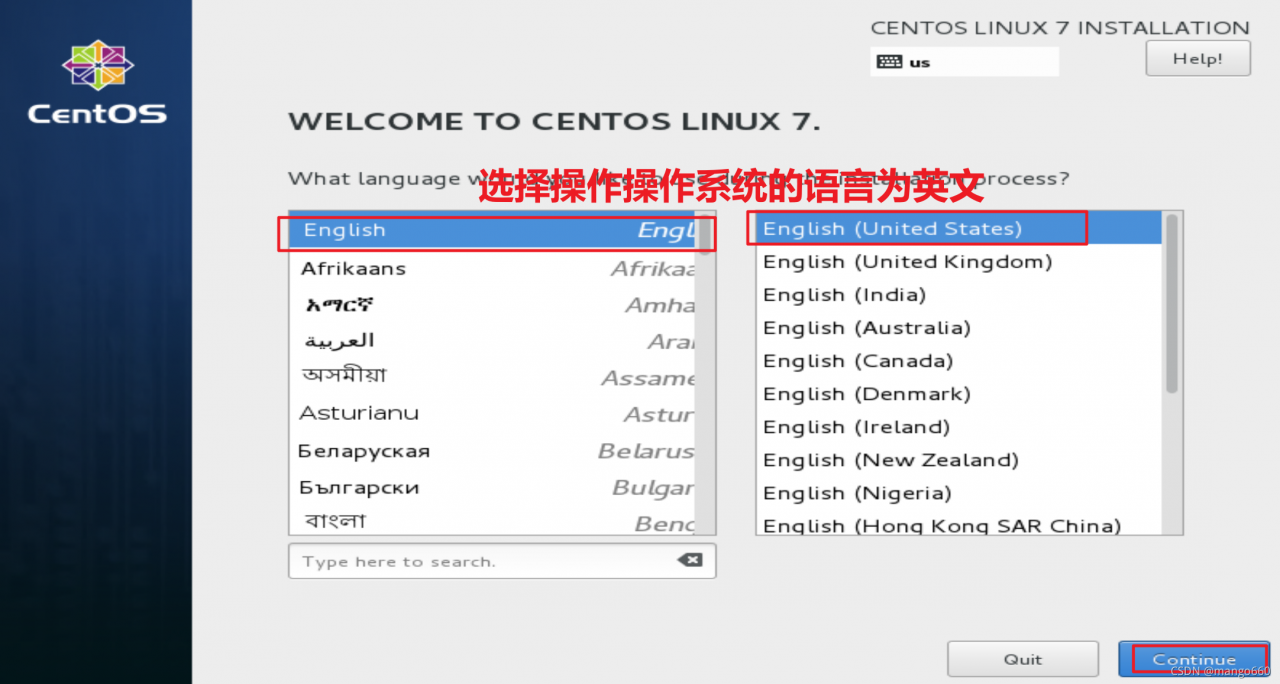Select English (United Kingdom) locale
This screenshot has height=684, width=1280.
[907, 261]
